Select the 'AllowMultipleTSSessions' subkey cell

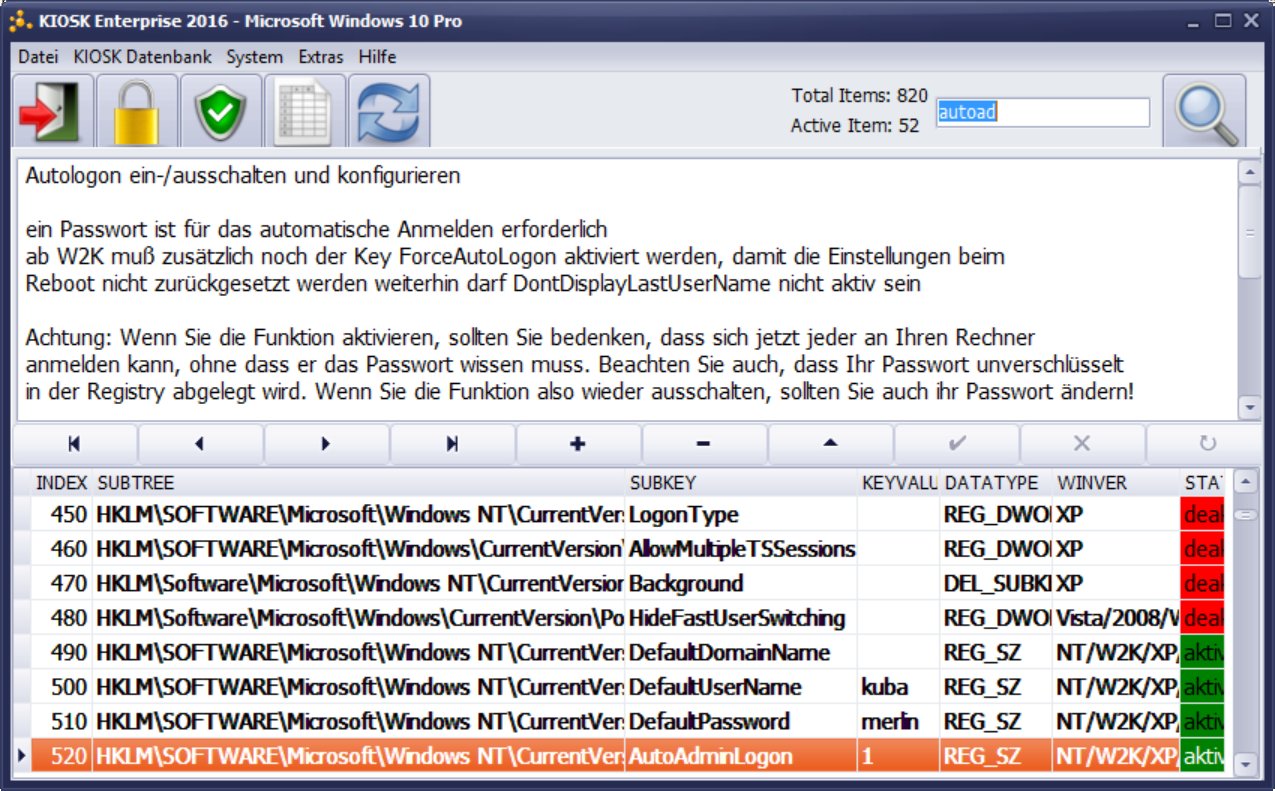(x=742, y=549)
